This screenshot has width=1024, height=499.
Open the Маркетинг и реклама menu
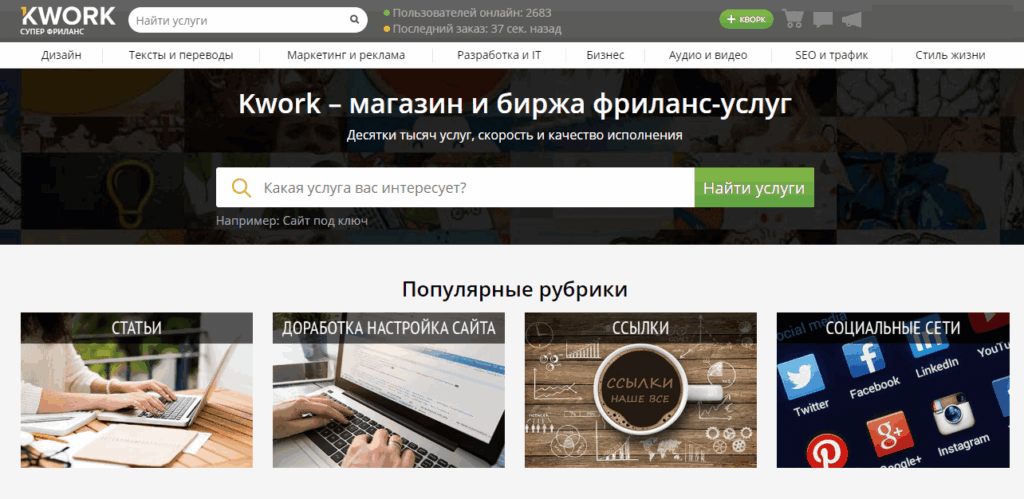tap(346, 56)
